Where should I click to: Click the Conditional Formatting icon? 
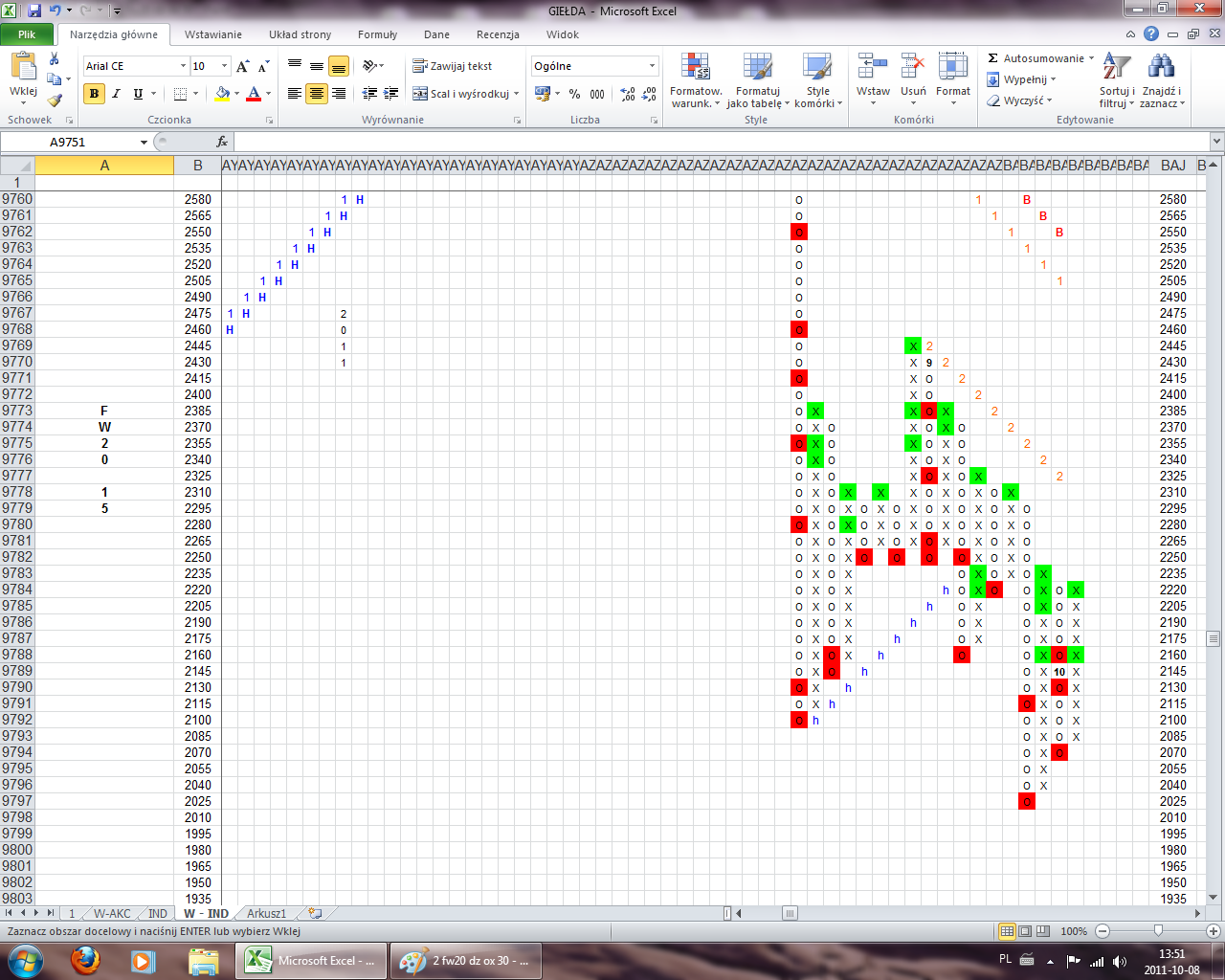click(695, 69)
